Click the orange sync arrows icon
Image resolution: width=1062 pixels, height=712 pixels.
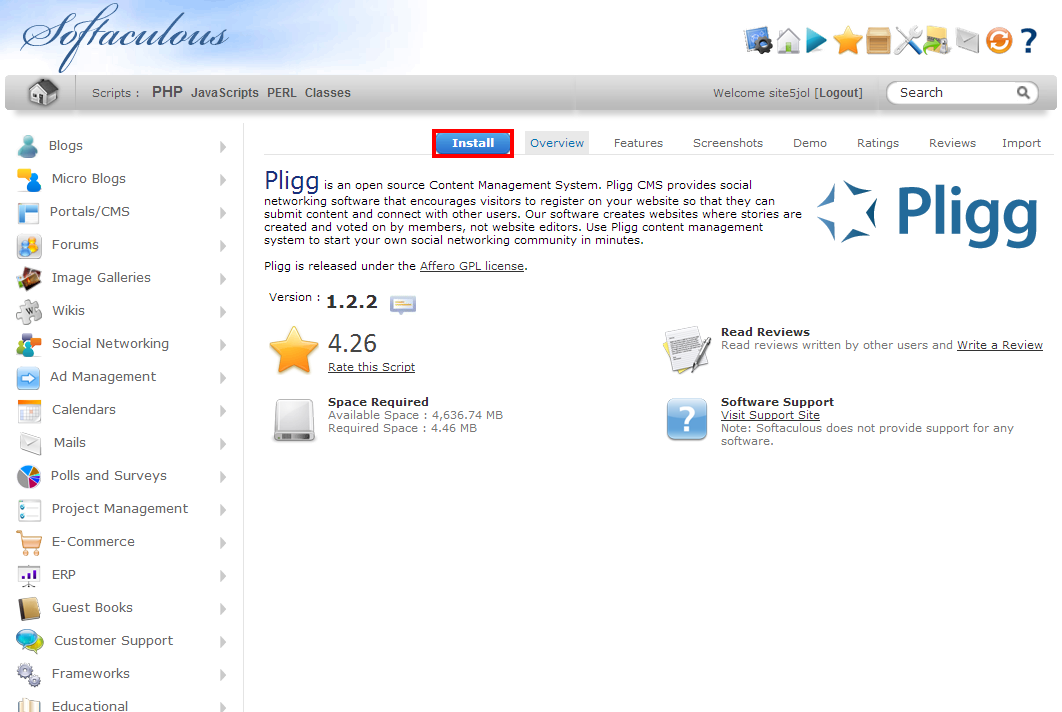coord(998,41)
